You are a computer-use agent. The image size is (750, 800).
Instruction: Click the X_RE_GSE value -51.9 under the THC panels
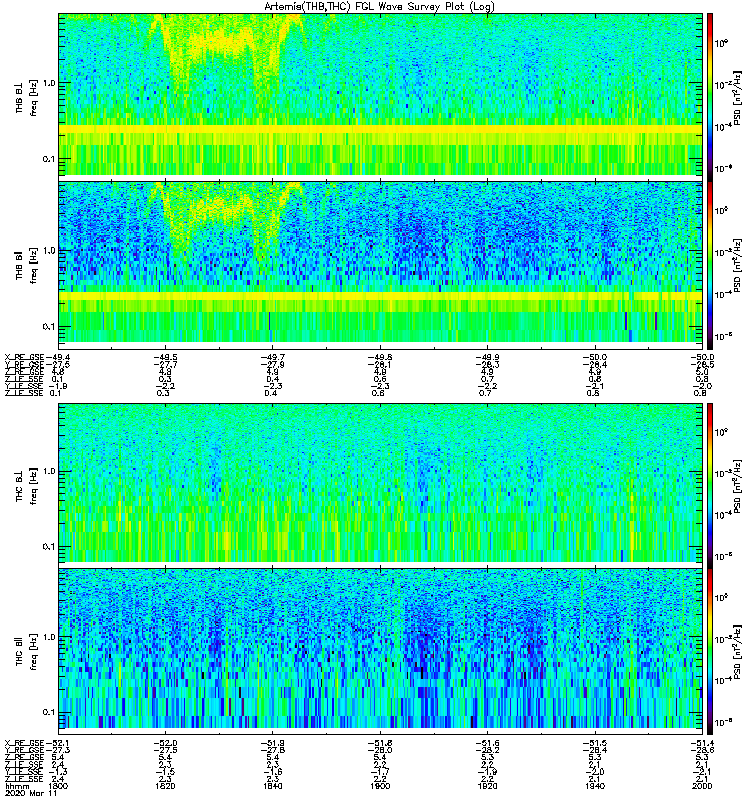coord(272,743)
